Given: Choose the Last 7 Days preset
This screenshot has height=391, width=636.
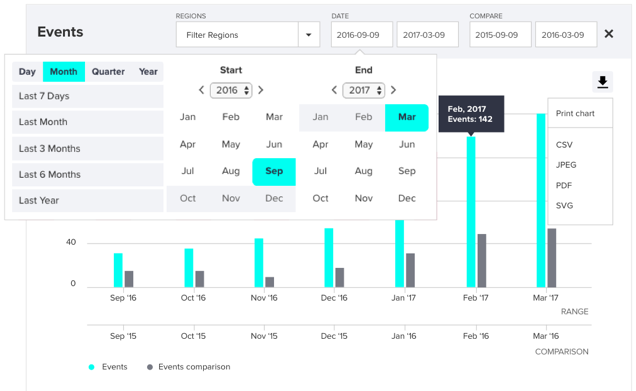Looking at the screenshot, I should pyautogui.click(x=88, y=96).
